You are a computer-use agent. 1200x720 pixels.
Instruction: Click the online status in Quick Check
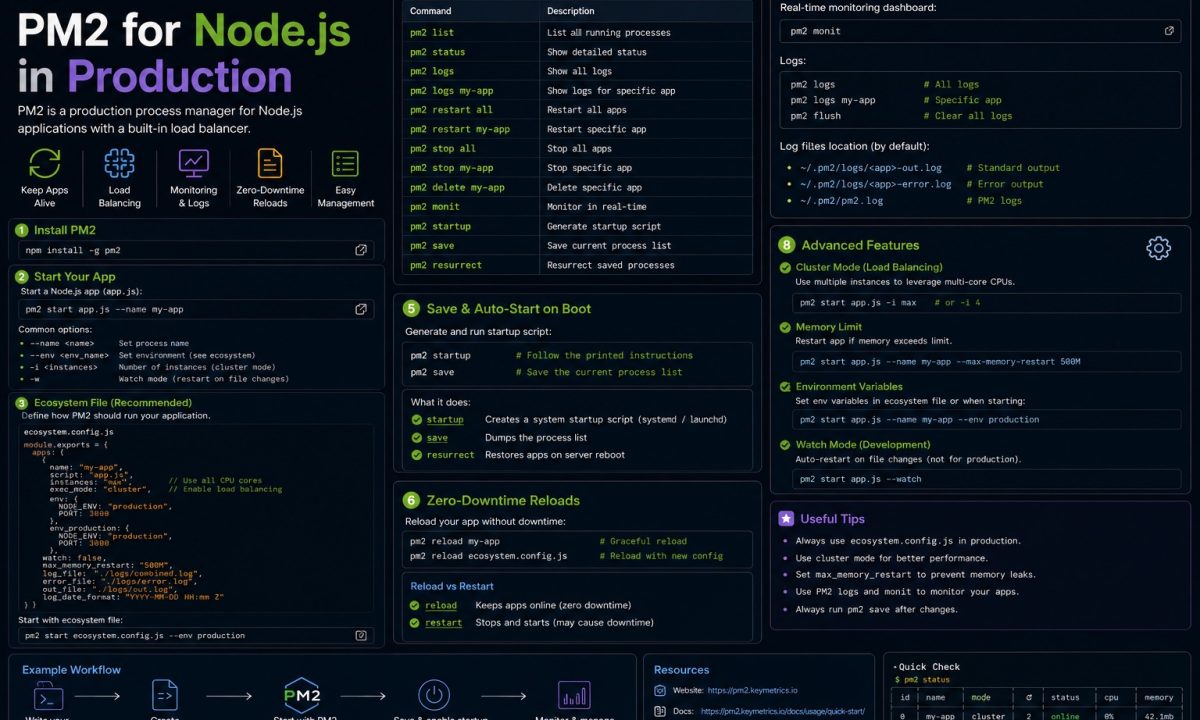point(1065,716)
